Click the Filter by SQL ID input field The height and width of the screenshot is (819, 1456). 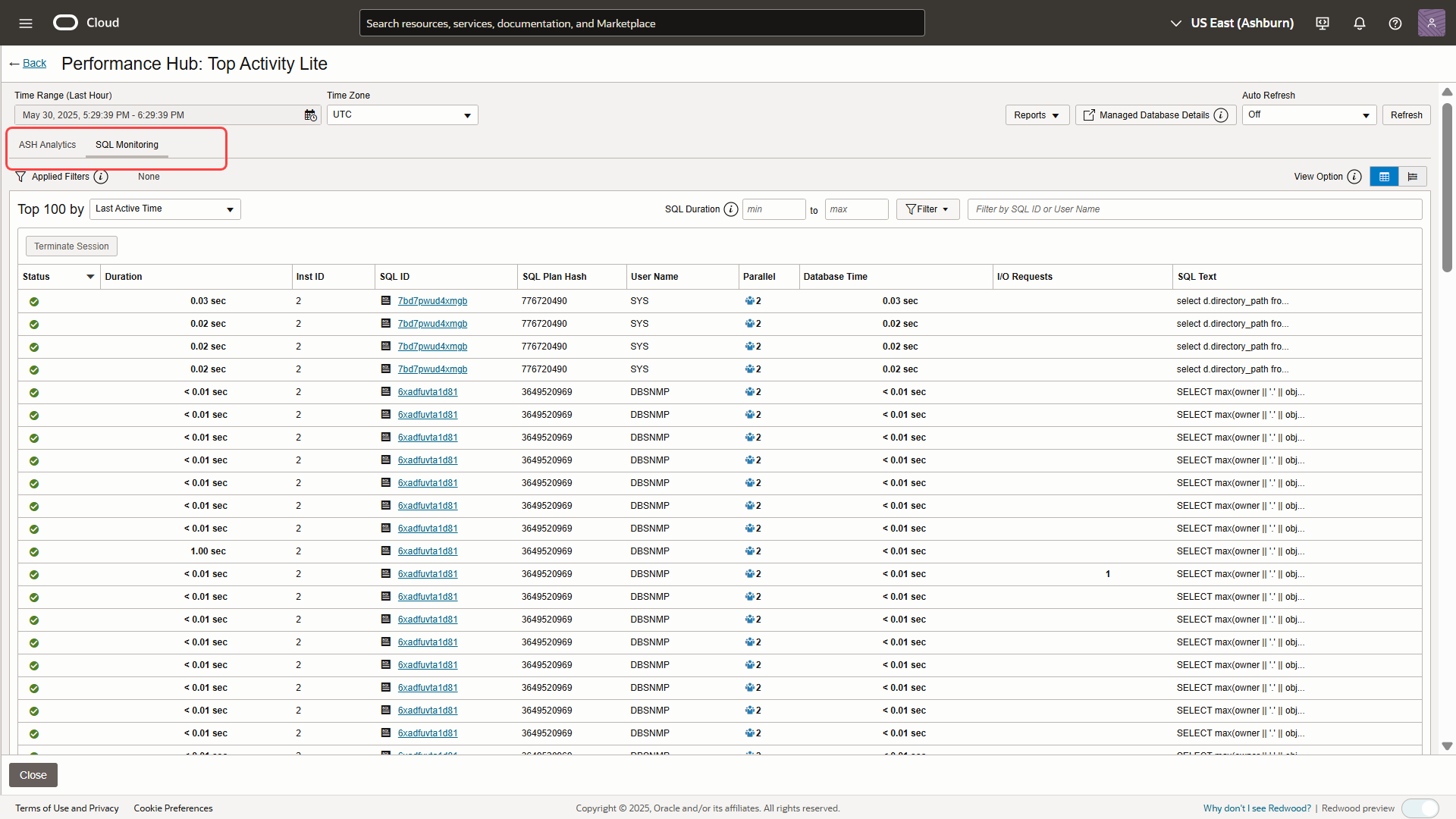[x=1194, y=209]
